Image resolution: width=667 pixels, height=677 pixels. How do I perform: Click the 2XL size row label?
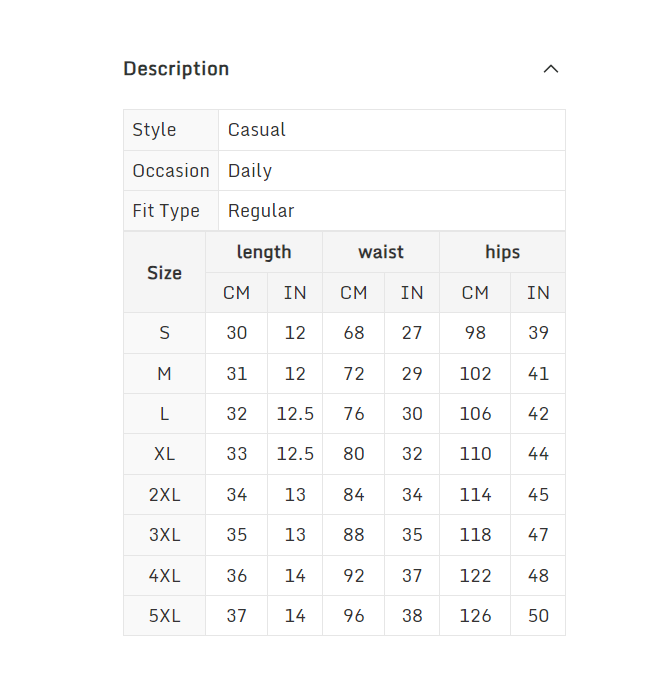coord(164,494)
